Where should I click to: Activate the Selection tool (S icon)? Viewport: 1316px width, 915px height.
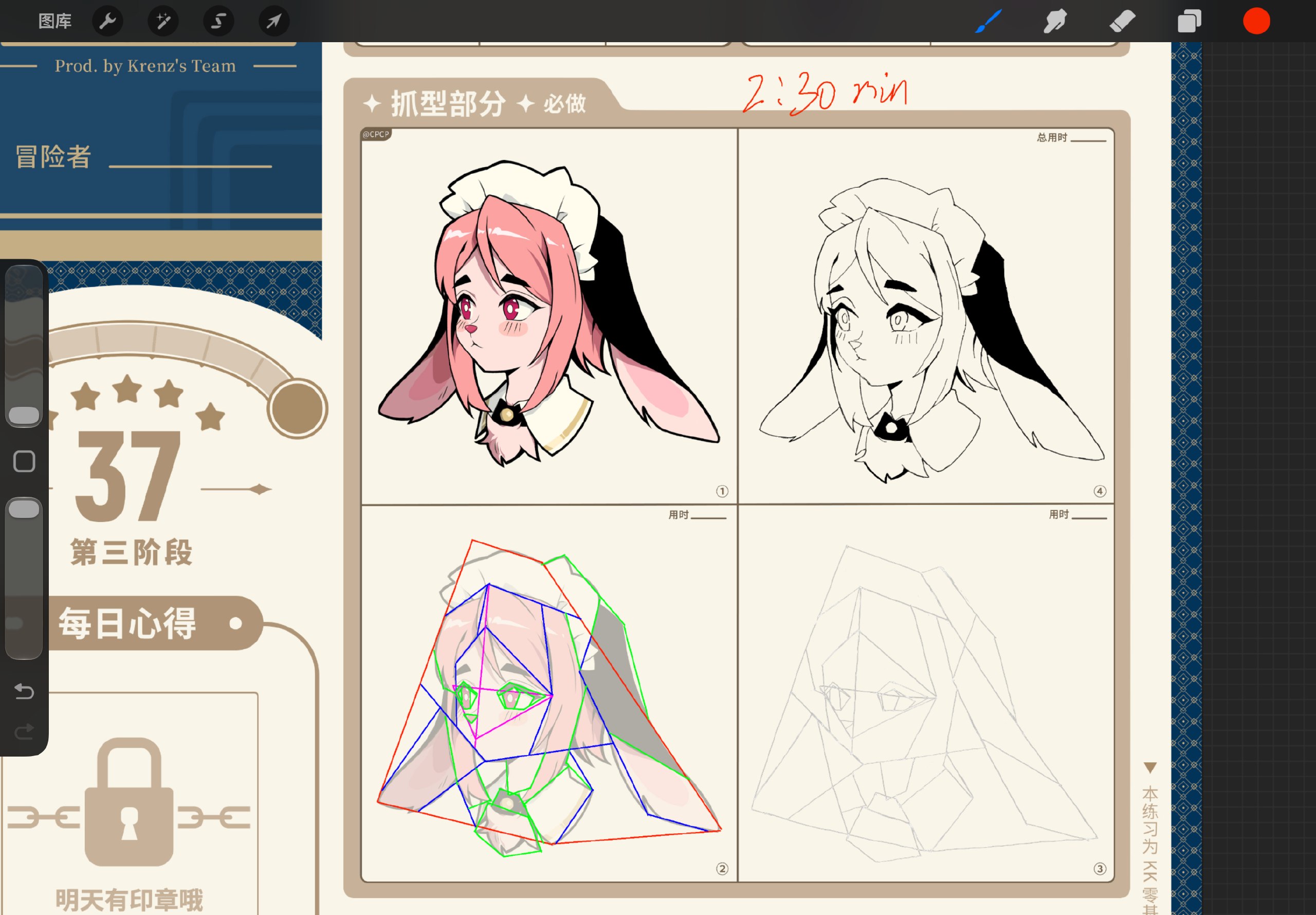218,21
